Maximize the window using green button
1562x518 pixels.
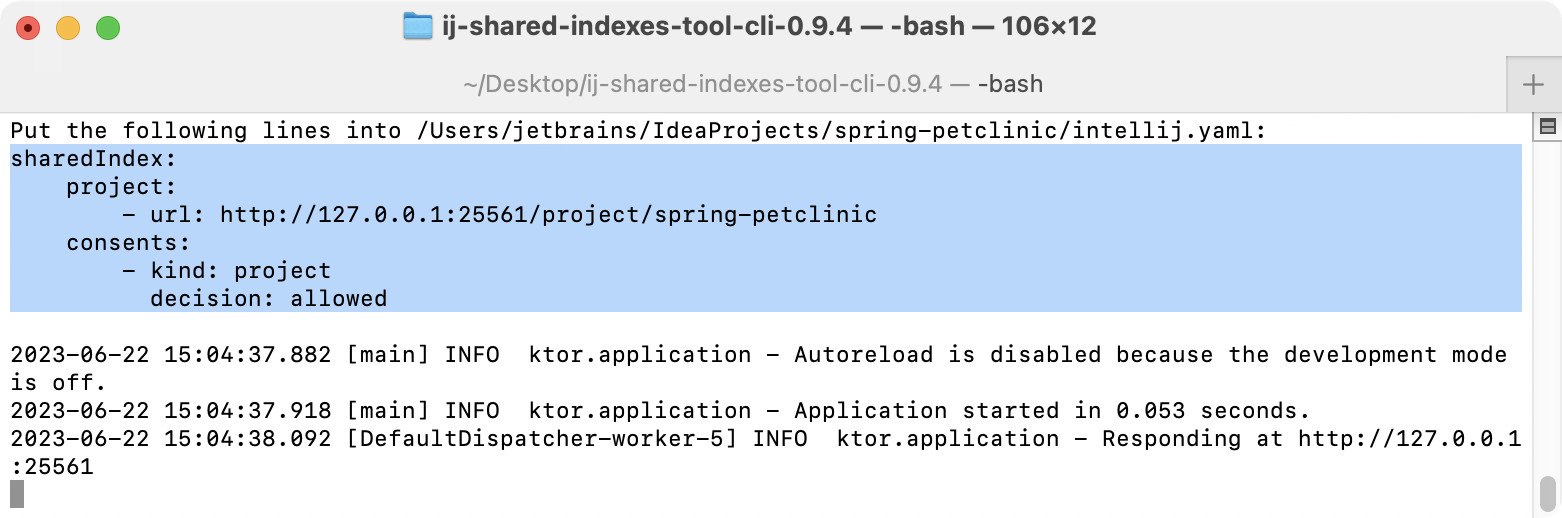[x=108, y=28]
